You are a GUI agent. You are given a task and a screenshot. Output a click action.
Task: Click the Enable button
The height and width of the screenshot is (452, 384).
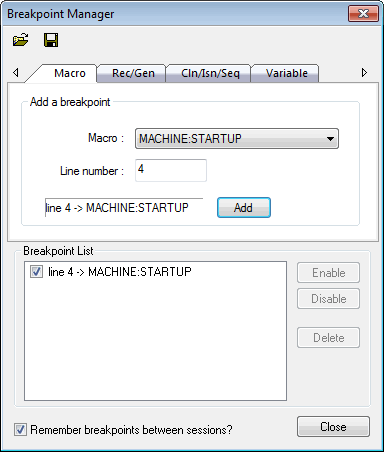[328, 273]
